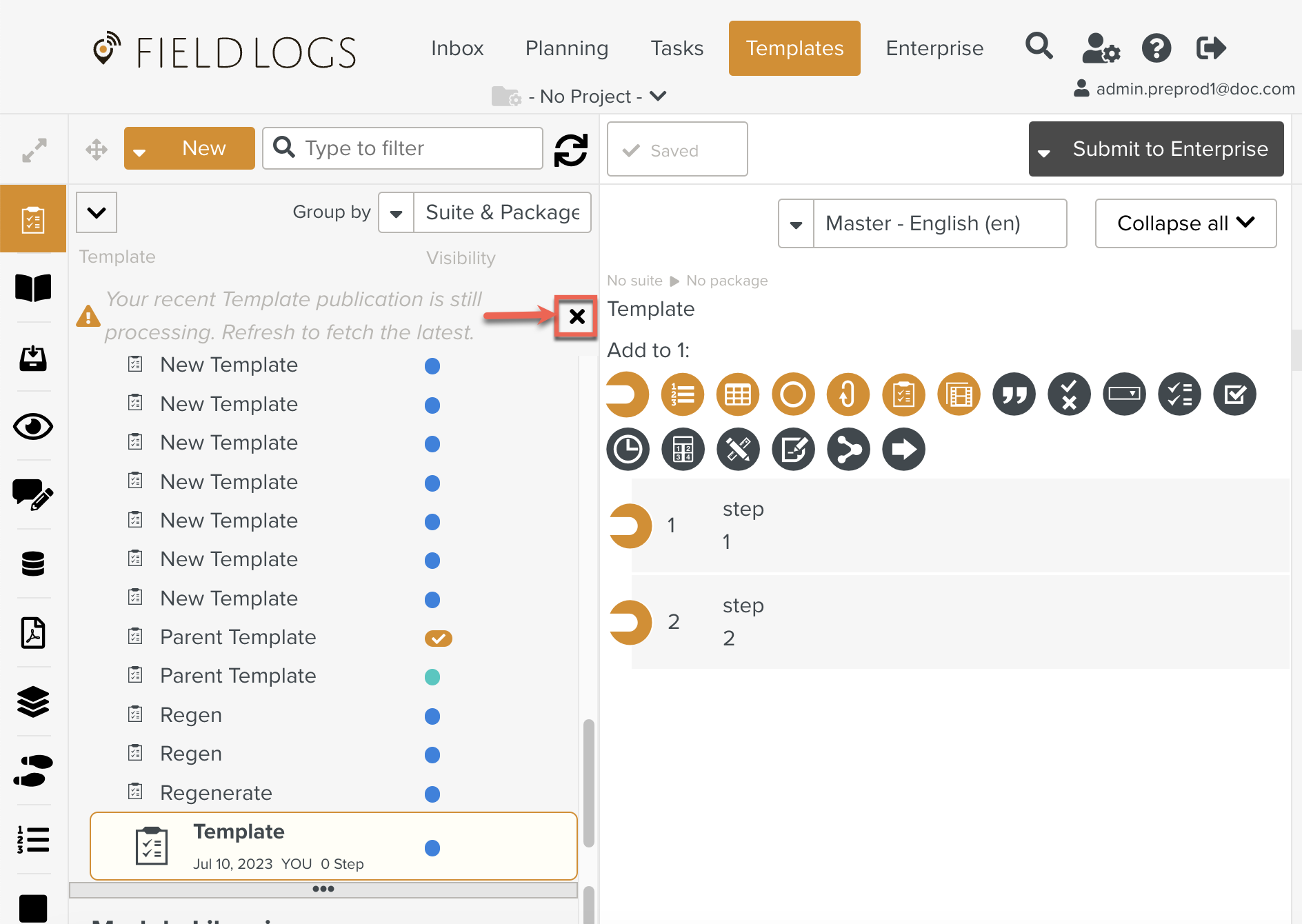
Task: Click the Type to filter field
Action: pyautogui.click(x=414, y=148)
